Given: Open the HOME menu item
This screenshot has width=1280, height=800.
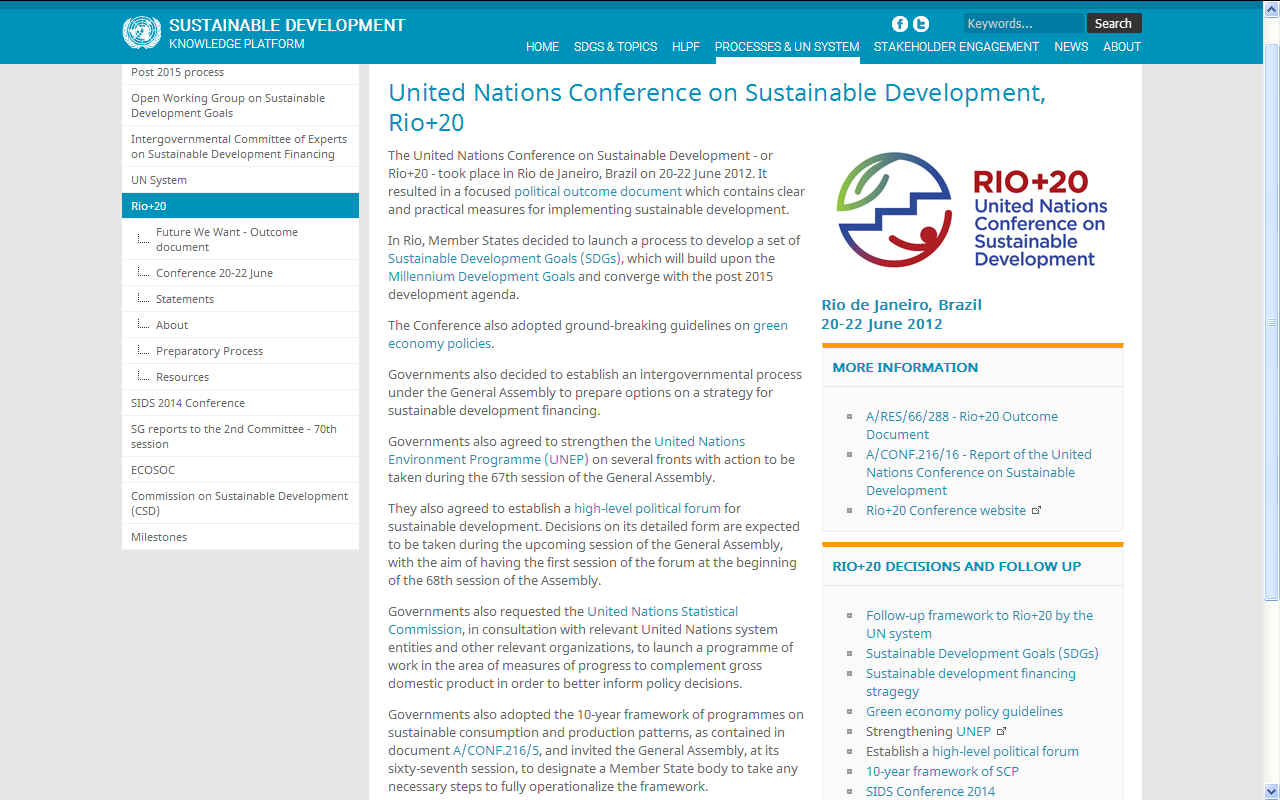Looking at the screenshot, I should coord(542,46).
